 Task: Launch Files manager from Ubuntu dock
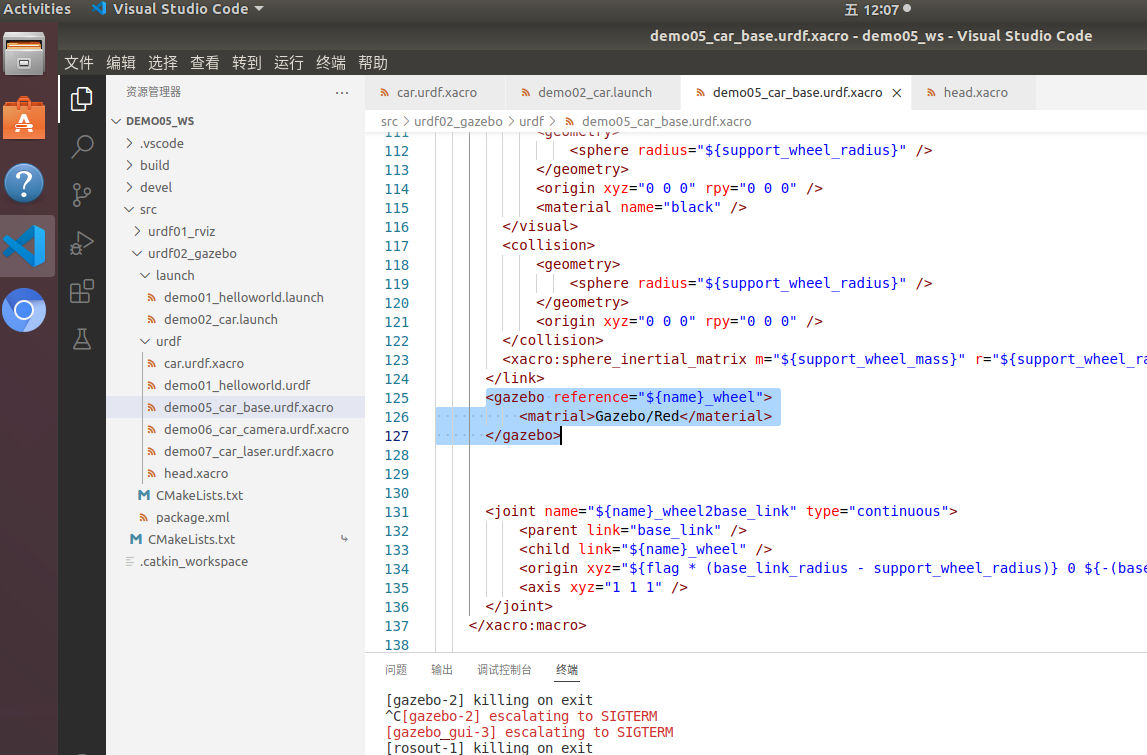pos(24,55)
